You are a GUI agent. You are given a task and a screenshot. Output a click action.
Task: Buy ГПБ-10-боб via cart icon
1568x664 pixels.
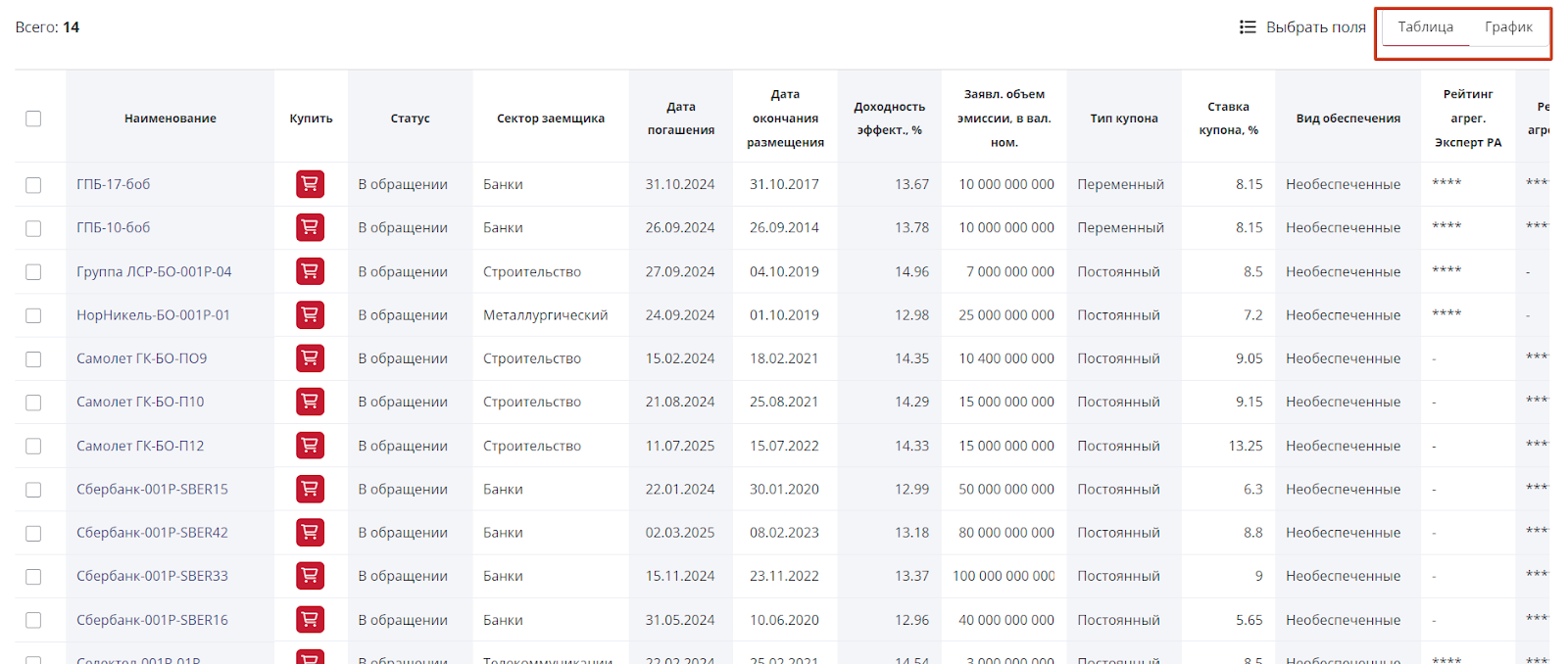[x=310, y=227]
